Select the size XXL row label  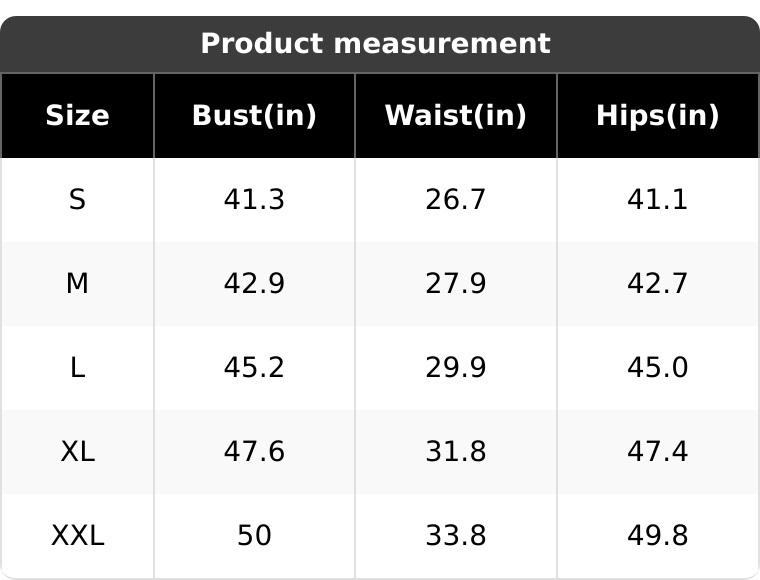click(77, 536)
